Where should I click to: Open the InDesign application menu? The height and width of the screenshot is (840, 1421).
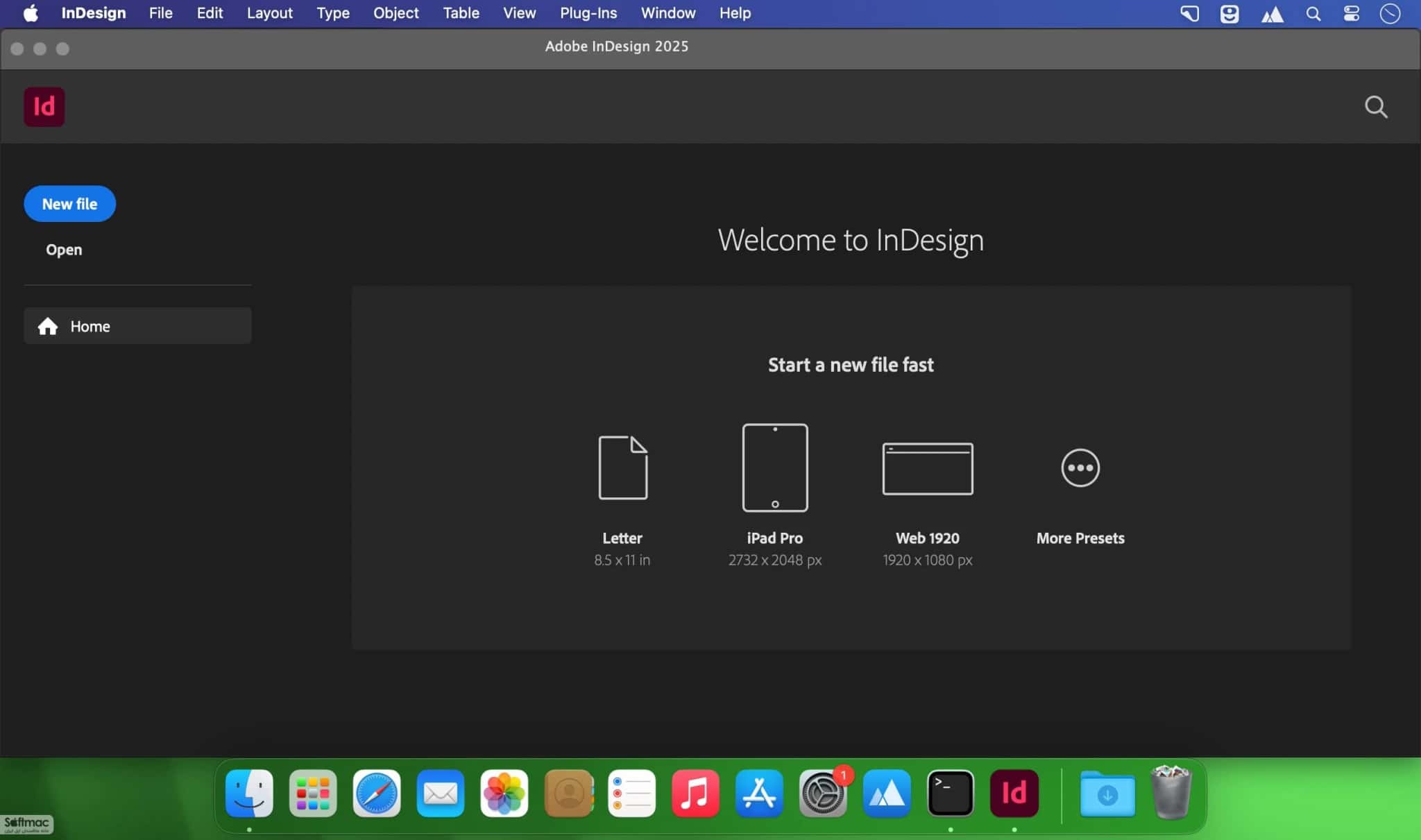(94, 13)
